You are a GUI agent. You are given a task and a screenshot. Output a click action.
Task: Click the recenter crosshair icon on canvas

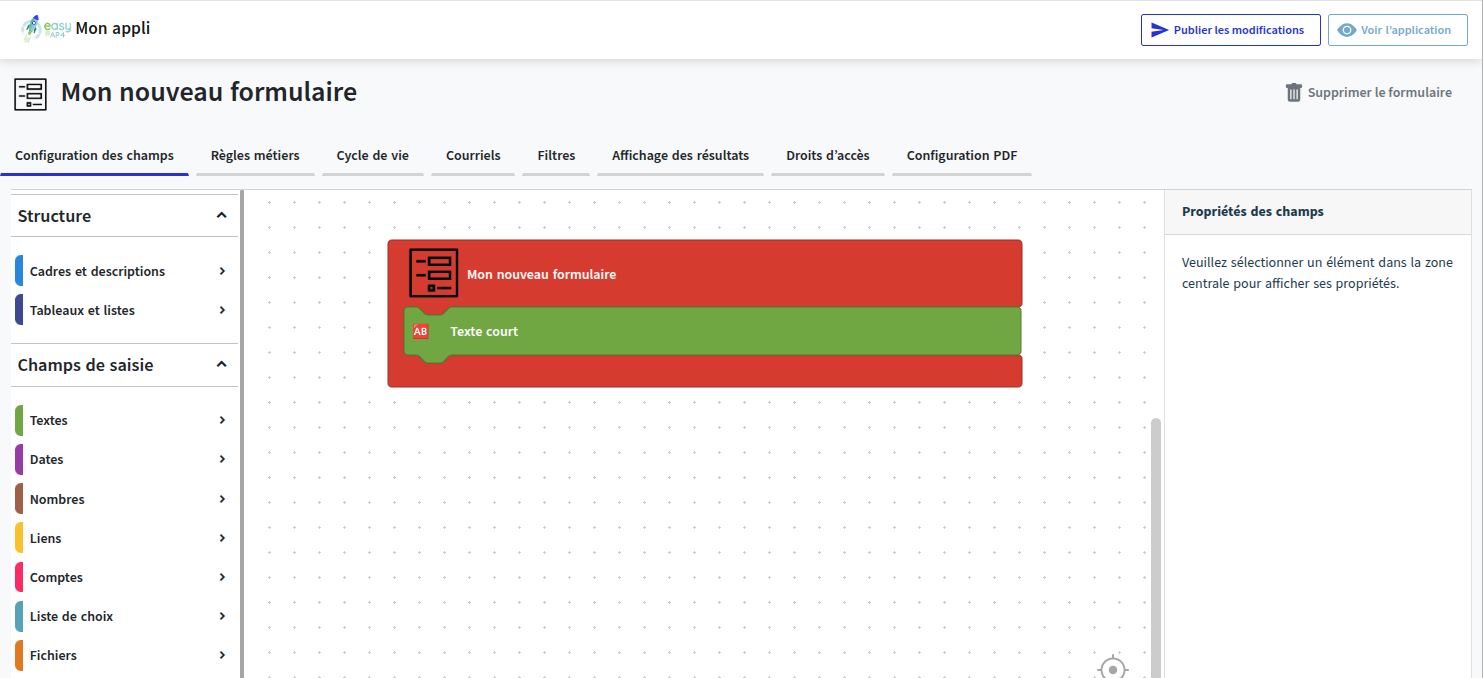tap(1113, 668)
